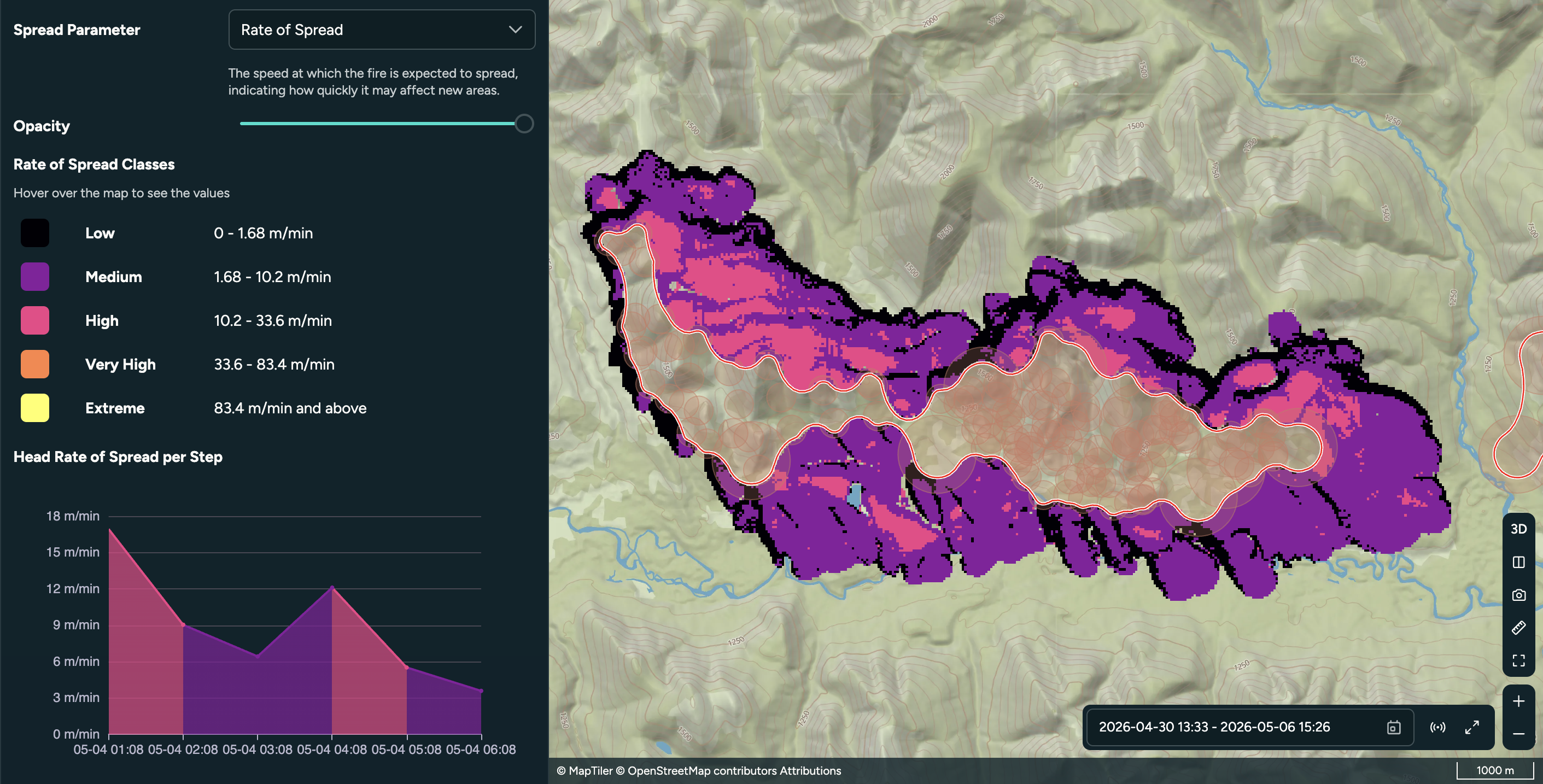The height and width of the screenshot is (784, 1543).
Task: Switch map to 3D view
Action: (x=1518, y=529)
